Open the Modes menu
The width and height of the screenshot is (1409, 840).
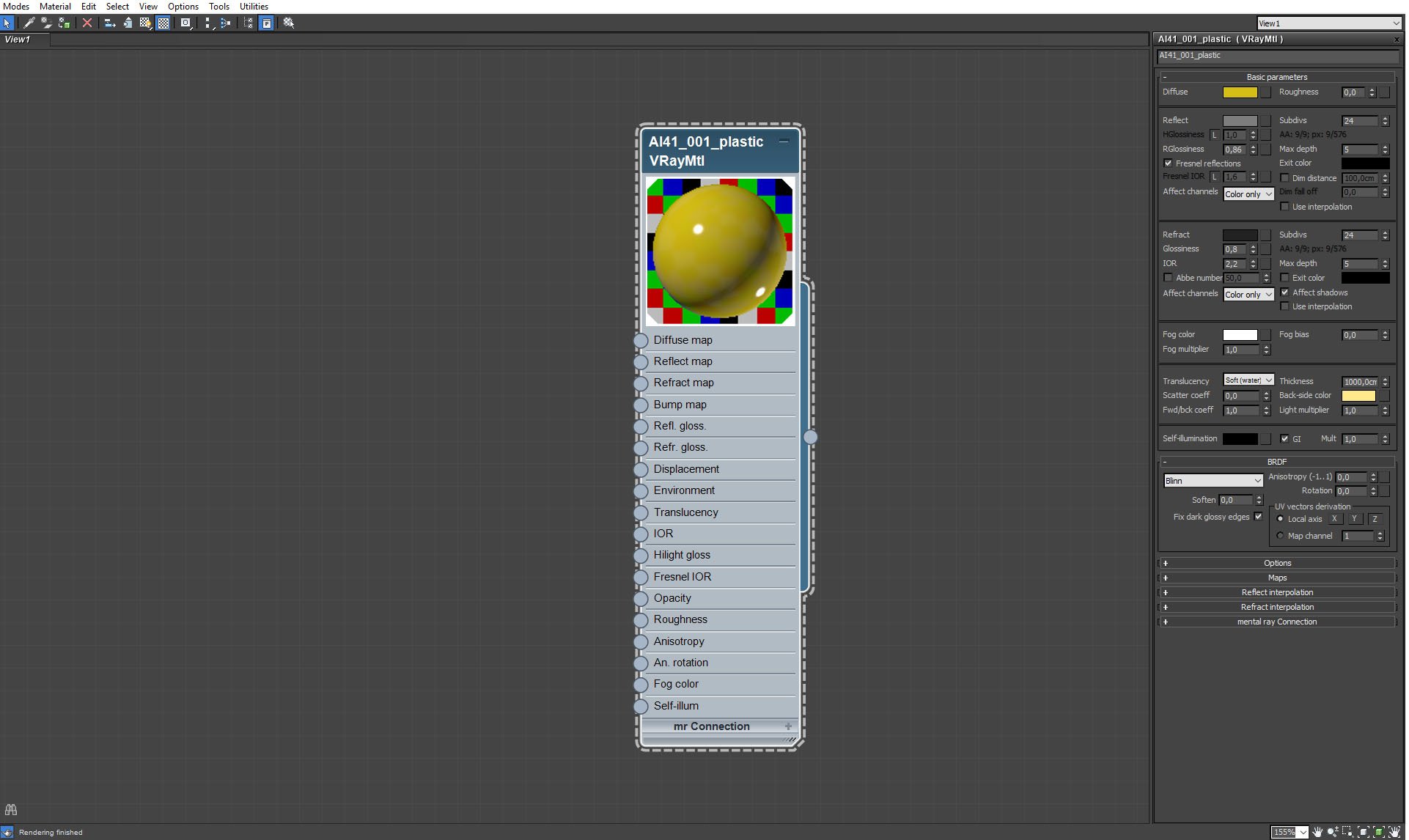[x=16, y=6]
